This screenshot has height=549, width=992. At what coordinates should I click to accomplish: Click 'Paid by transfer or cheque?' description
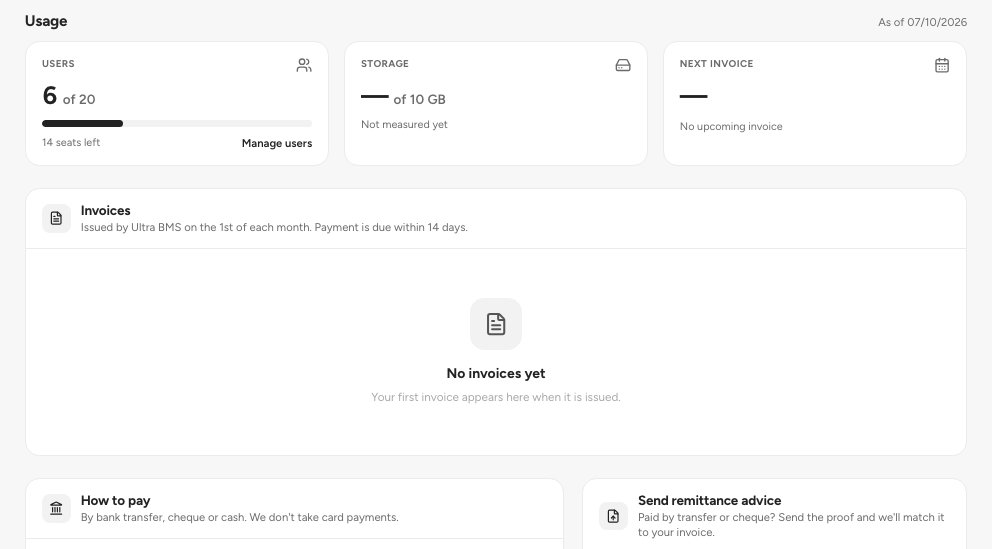791,524
